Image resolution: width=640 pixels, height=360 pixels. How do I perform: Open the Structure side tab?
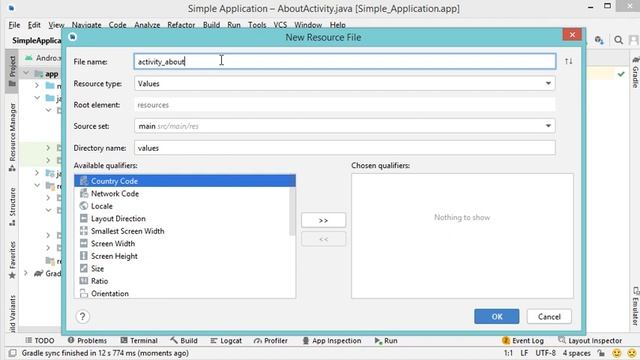pos(12,207)
